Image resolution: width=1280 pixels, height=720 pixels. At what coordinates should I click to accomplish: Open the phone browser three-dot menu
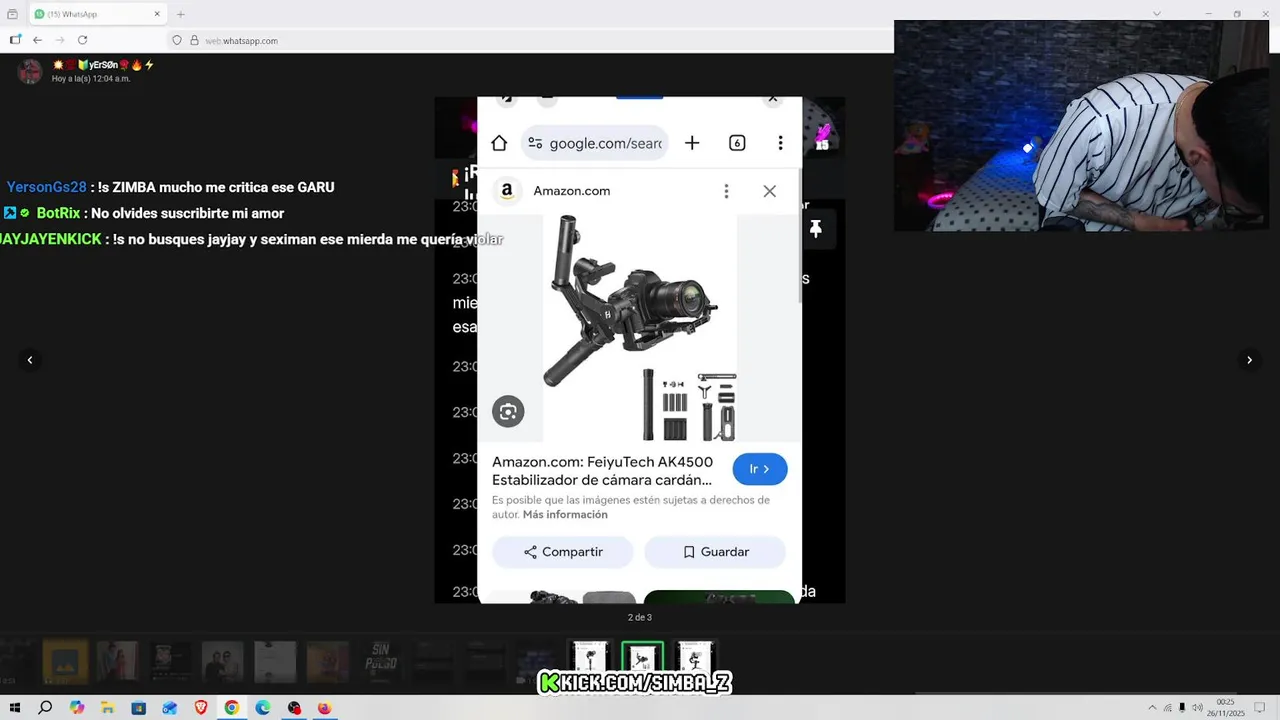pyautogui.click(x=780, y=143)
